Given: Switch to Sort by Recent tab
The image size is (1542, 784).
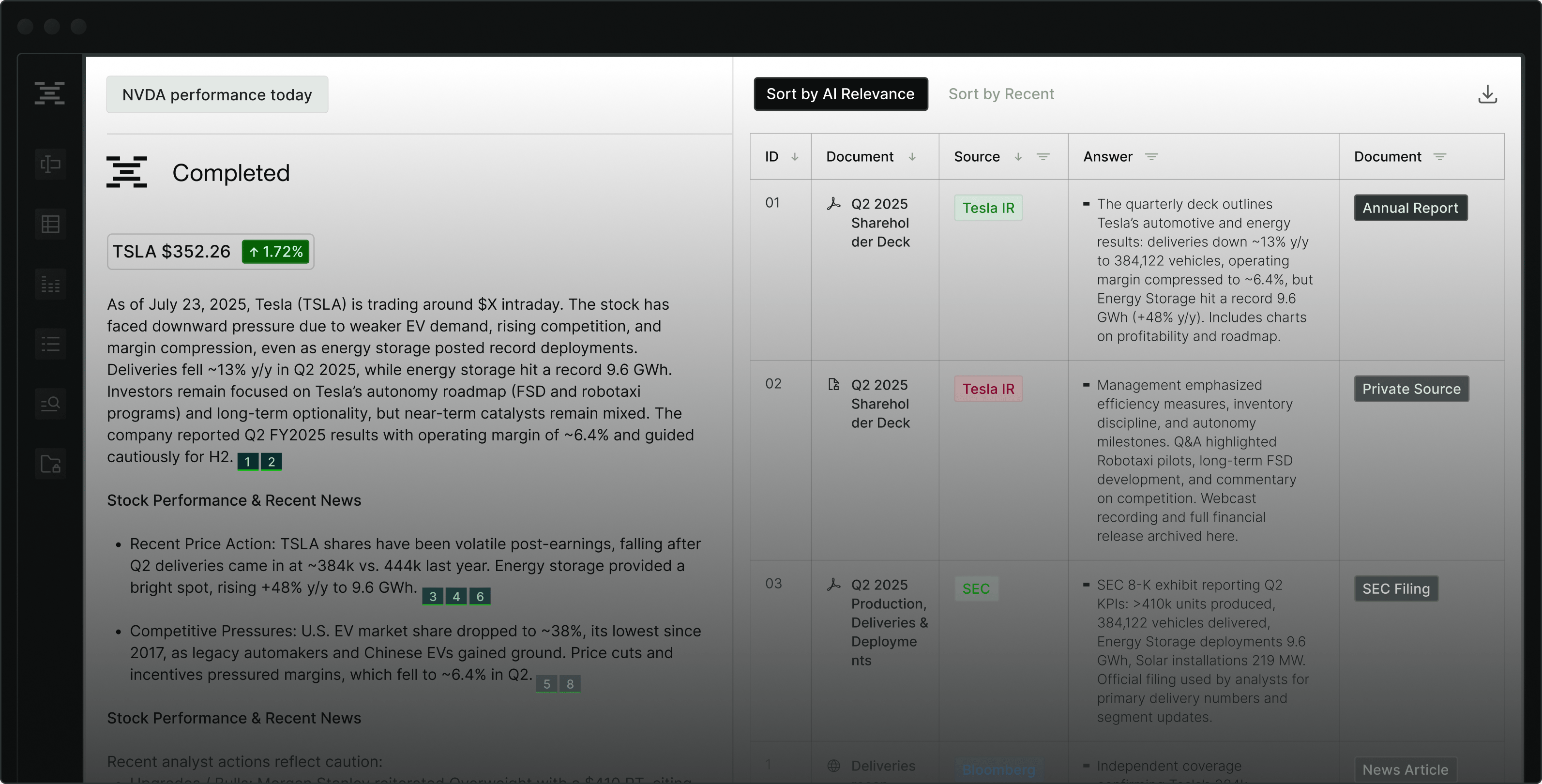Looking at the screenshot, I should click(1001, 94).
